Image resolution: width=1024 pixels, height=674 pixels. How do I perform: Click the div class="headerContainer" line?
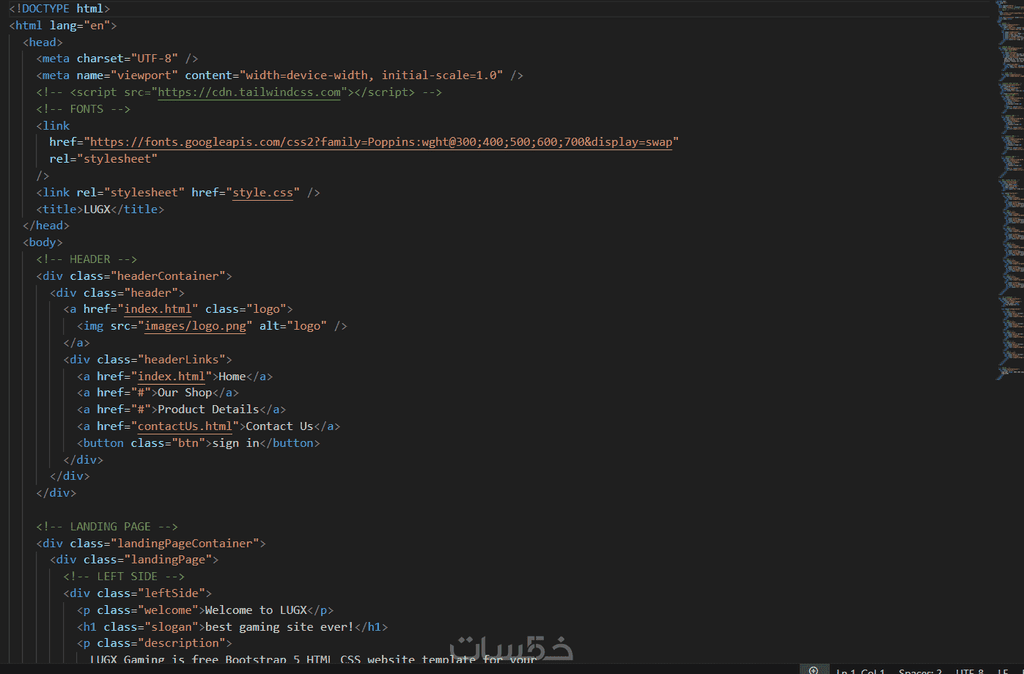[x=134, y=276]
